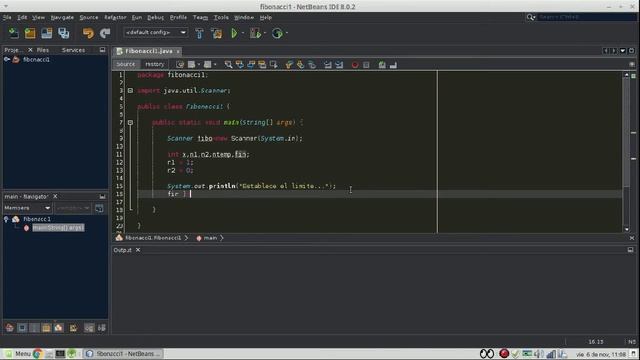This screenshot has width=640, height=360.
Task: Click the Search field in top right
Action: coord(587,17)
